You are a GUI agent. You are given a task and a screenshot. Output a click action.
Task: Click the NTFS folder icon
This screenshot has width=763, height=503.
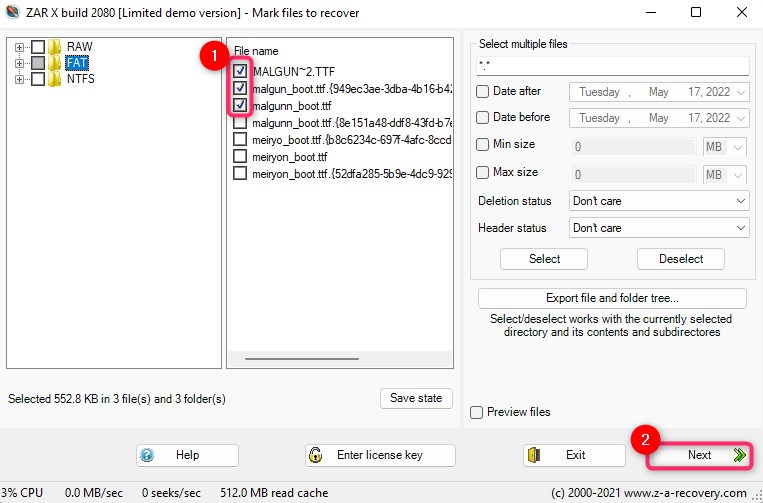point(54,79)
